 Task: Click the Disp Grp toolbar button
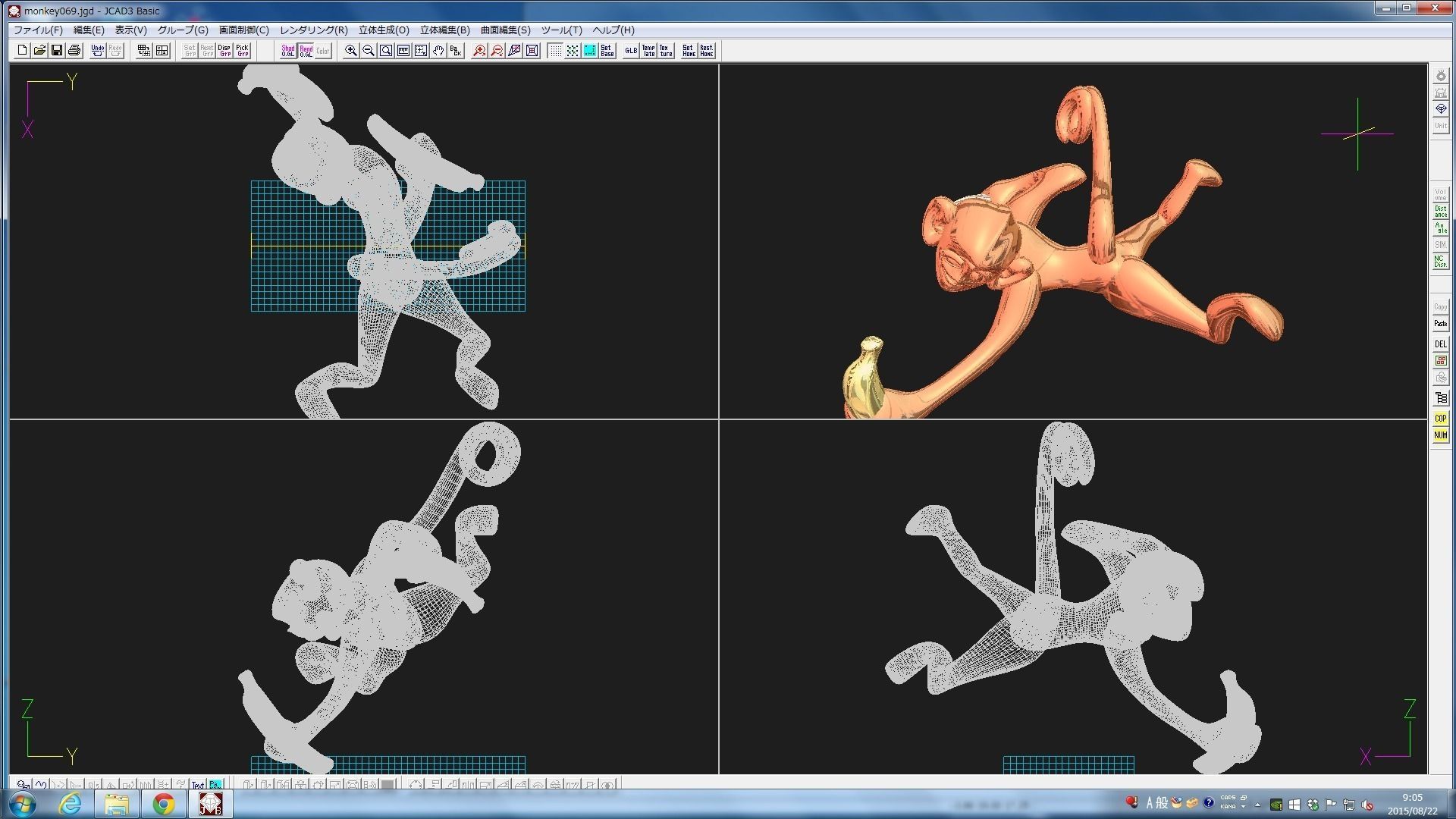tap(224, 51)
